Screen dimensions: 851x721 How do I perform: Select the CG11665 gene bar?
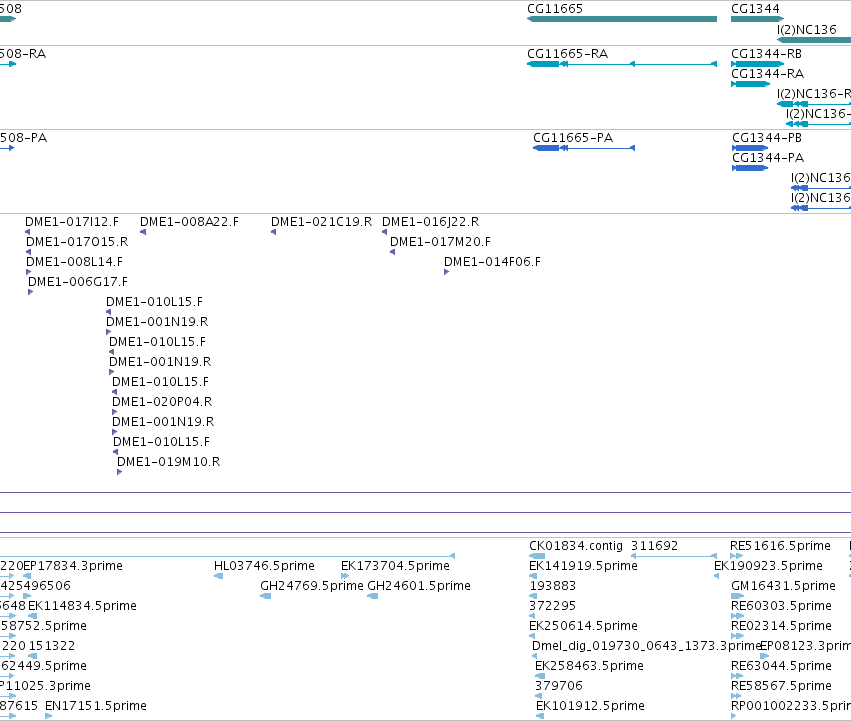click(x=622, y=20)
